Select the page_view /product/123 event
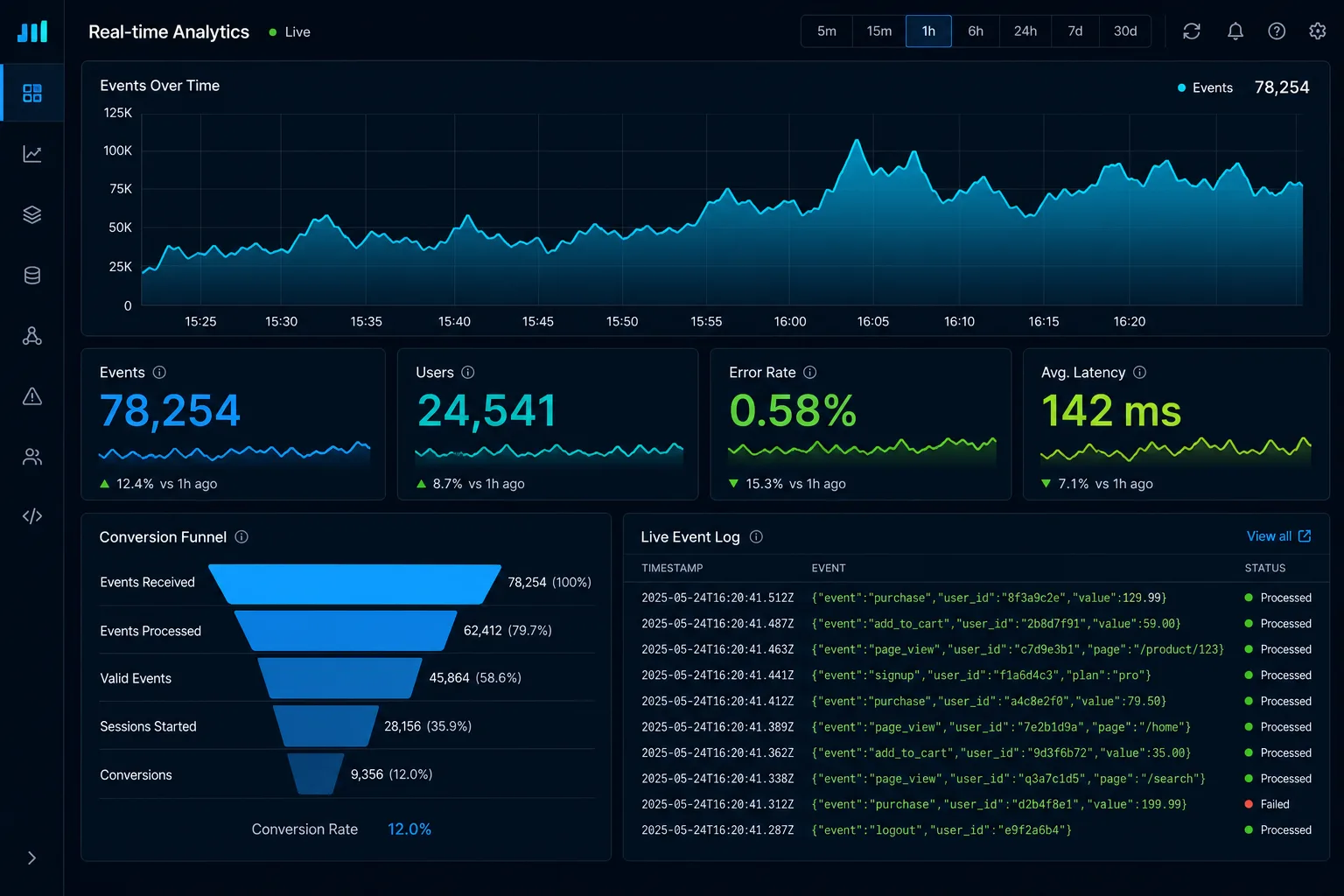 (976, 649)
